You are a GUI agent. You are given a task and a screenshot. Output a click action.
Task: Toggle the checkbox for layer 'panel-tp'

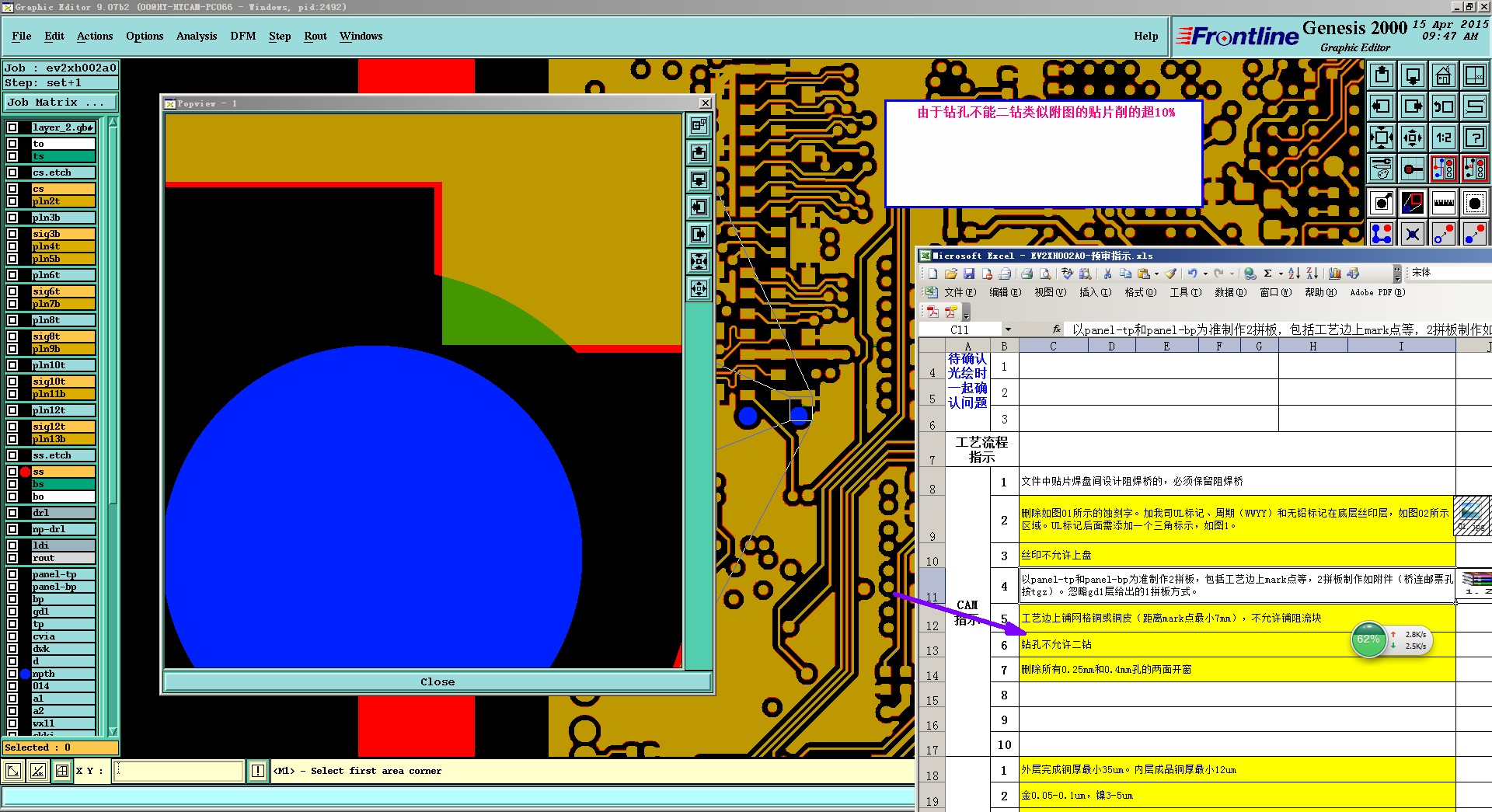click(12, 574)
